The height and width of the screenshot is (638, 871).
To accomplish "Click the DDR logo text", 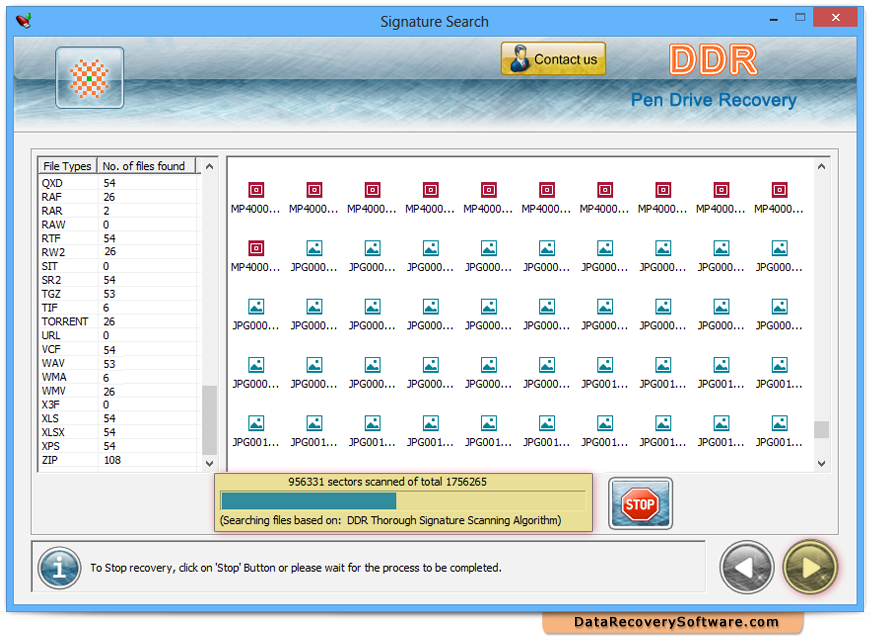I will (x=713, y=59).
